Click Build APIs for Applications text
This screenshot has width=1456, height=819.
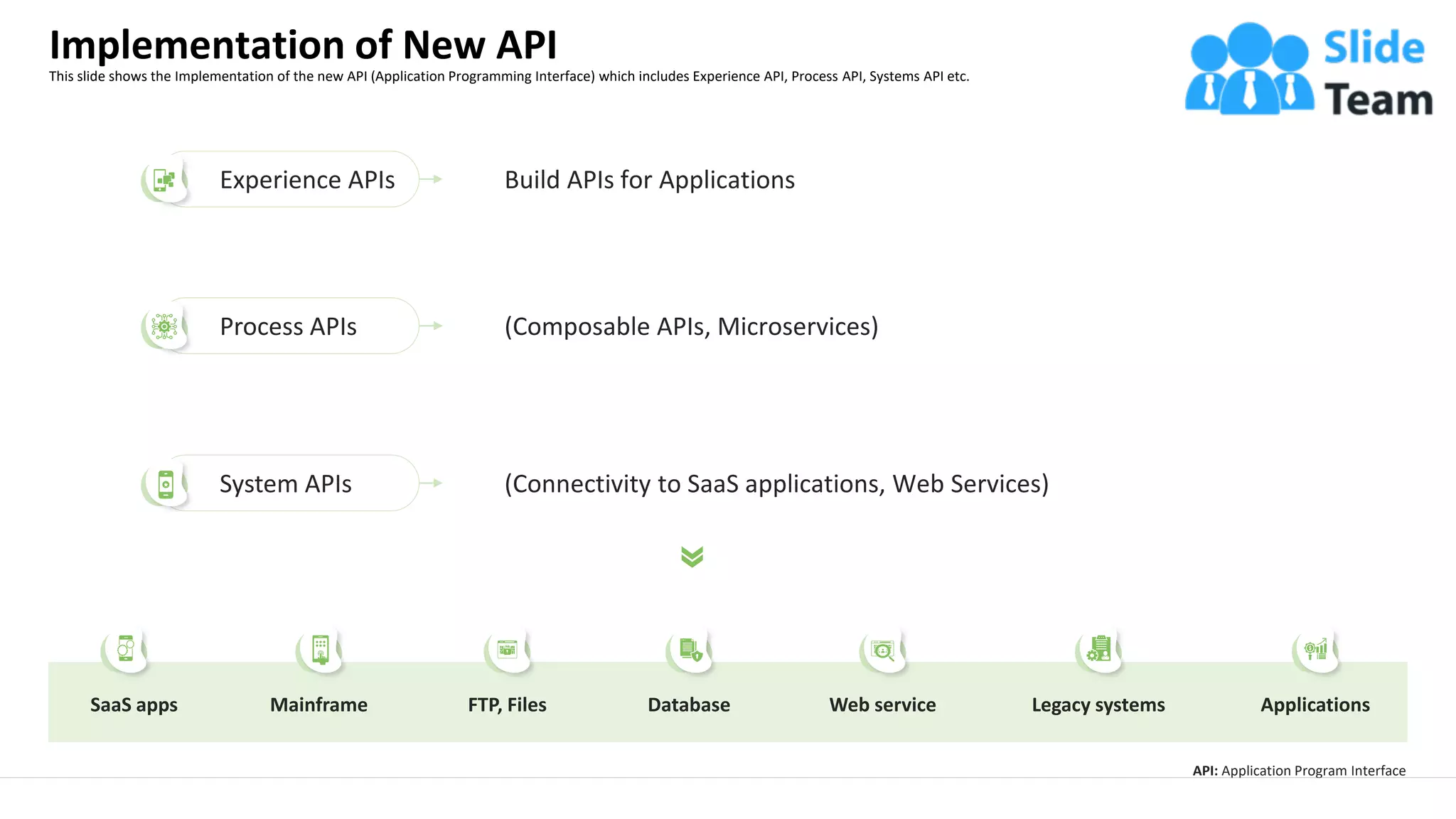tap(650, 180)
